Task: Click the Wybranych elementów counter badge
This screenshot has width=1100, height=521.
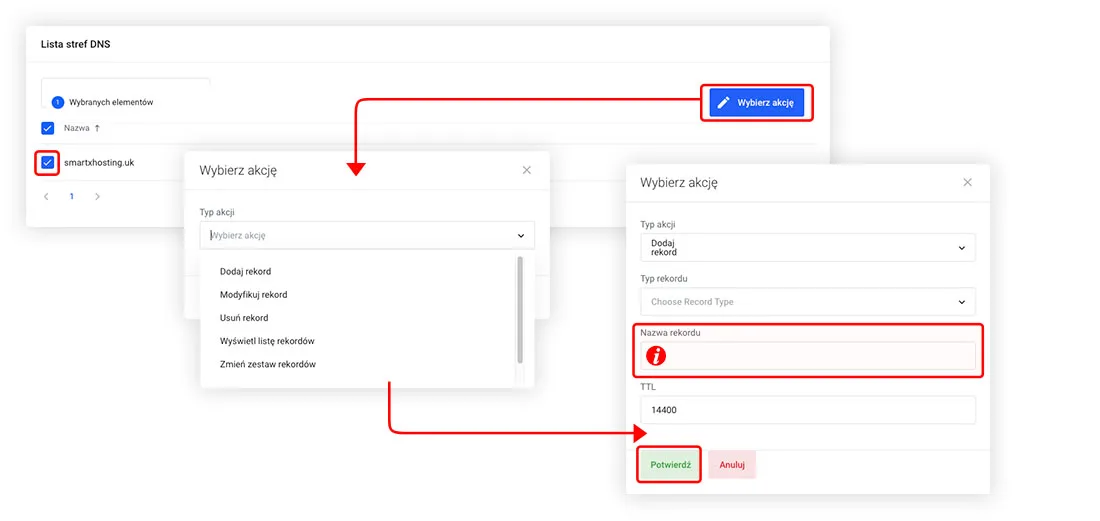Action: point(58,102)
